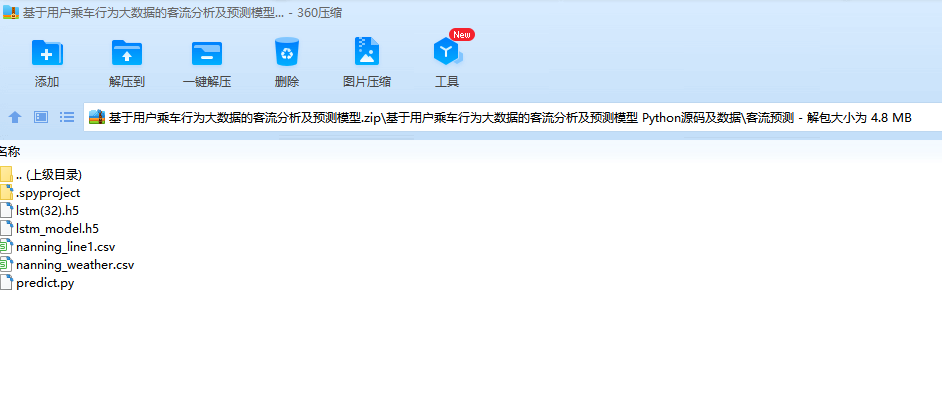This screenshot has height=401, width=942.
Task: Click the spreadsheet icon of nanning_weather.csv
Action: tap(6, 265)
